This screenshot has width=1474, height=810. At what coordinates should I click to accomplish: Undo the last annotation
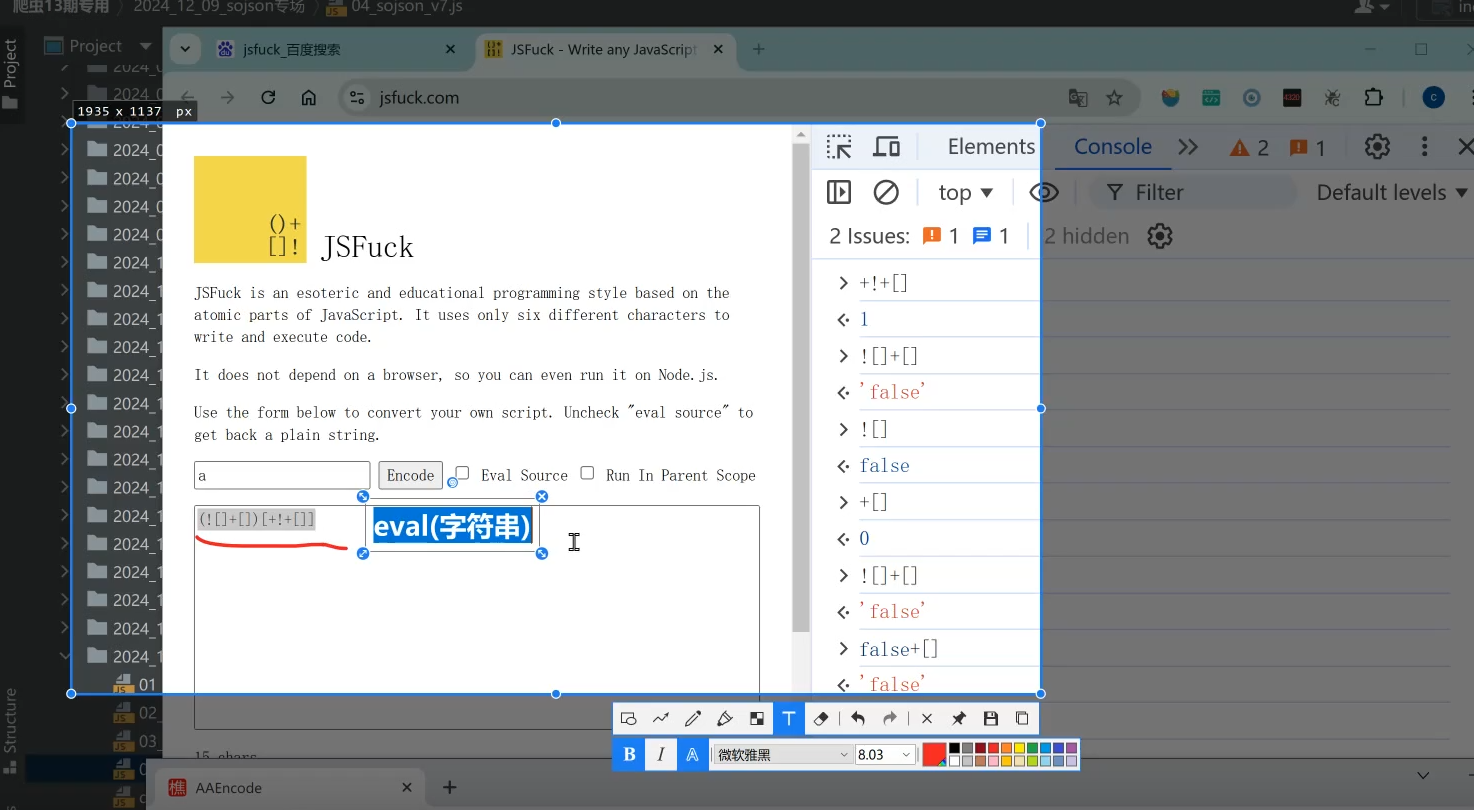[858, 719]
